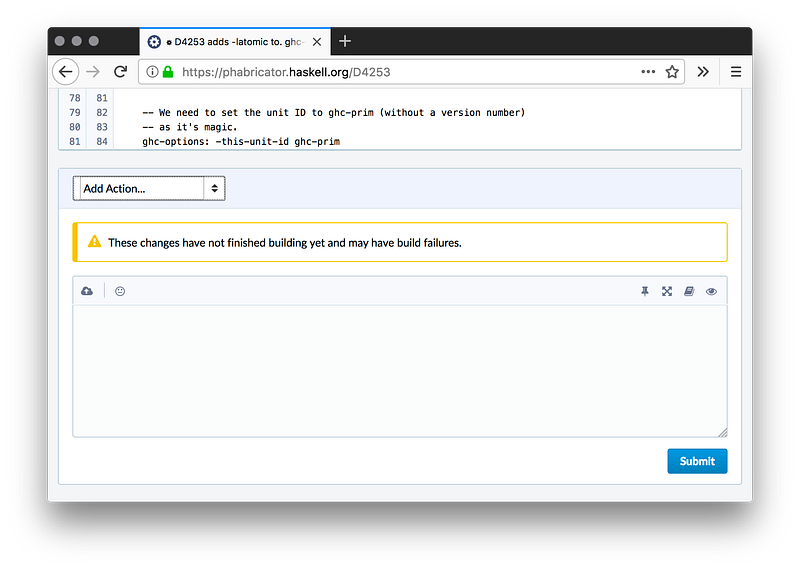Open the Remarkup help book icon
The image size is (800, 570).
point(689,291)
